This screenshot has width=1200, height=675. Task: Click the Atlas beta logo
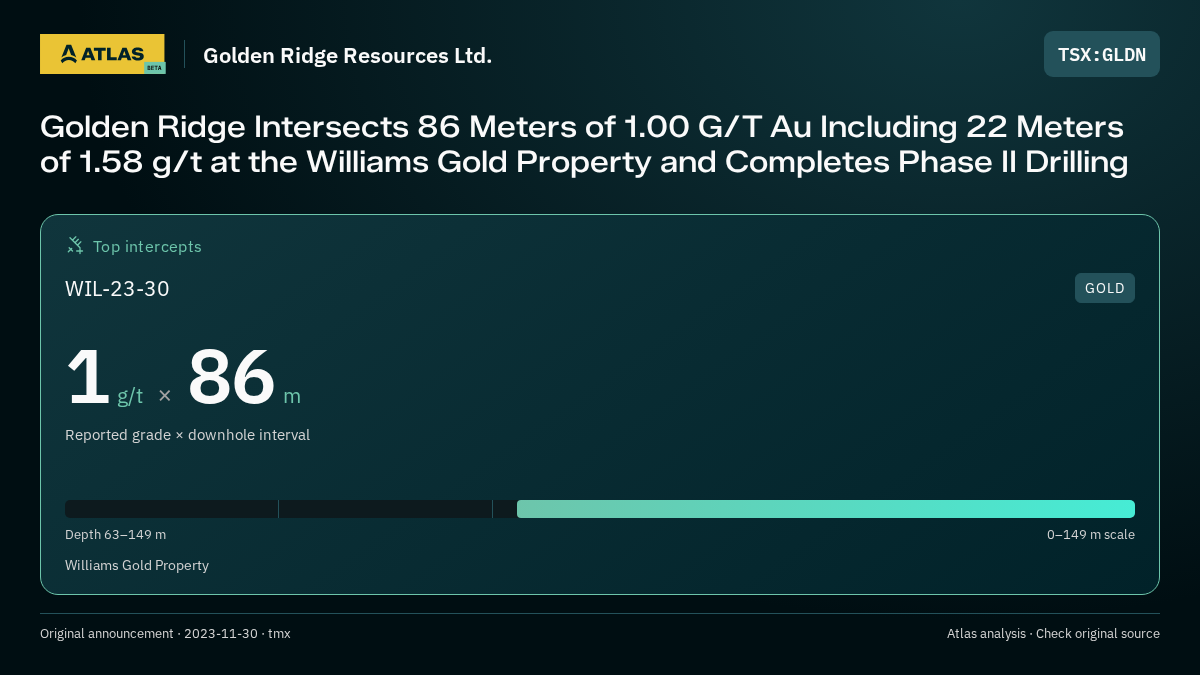coord(102,54)
